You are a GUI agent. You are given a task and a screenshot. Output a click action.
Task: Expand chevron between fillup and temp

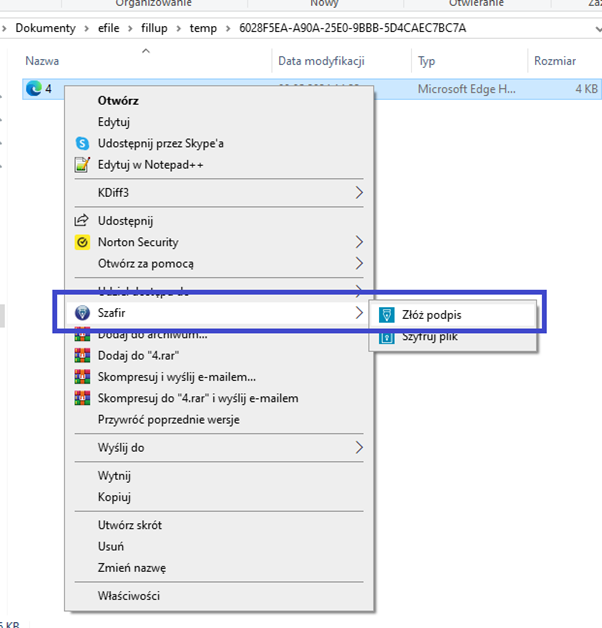point(179,29)
